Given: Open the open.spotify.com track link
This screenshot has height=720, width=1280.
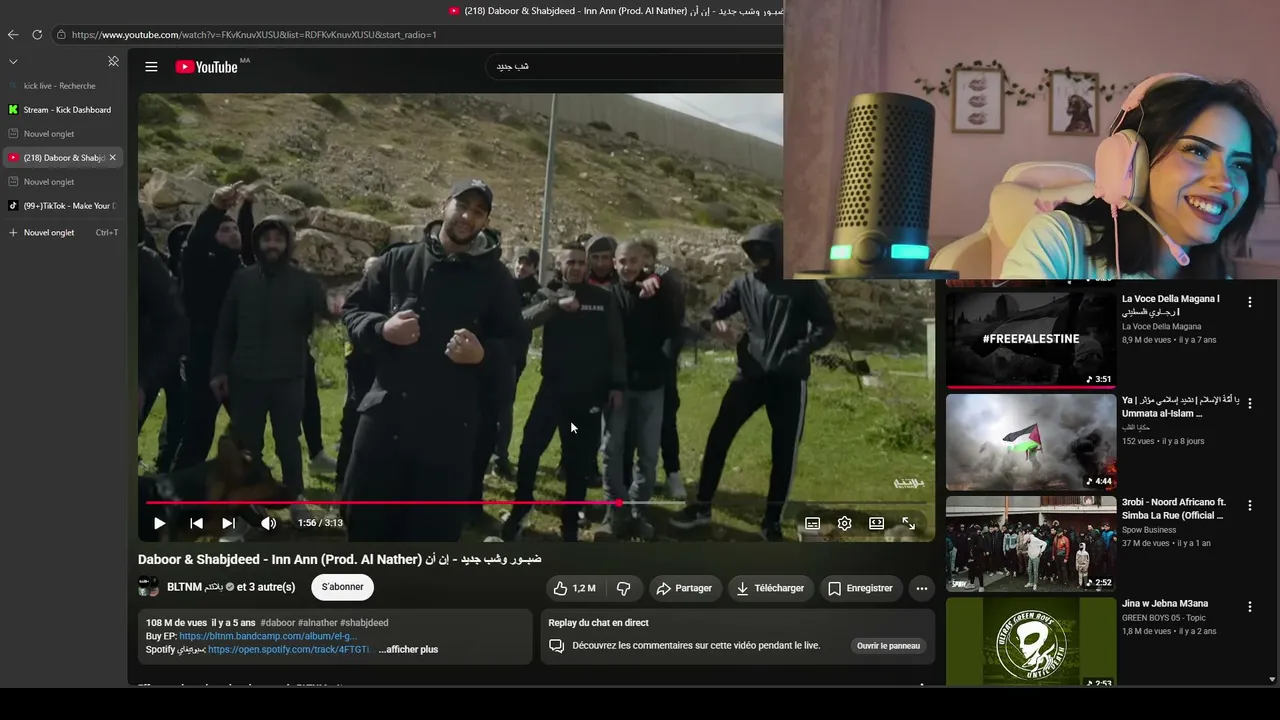Looking at the screenshot, I should pos(289,649).
